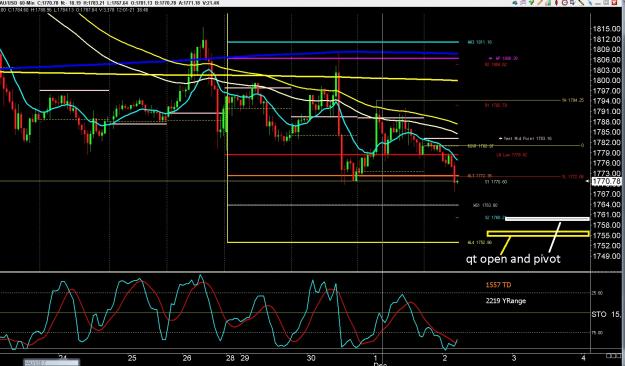
Task: Click date label 26 on time axis
Action: [186, 358]
